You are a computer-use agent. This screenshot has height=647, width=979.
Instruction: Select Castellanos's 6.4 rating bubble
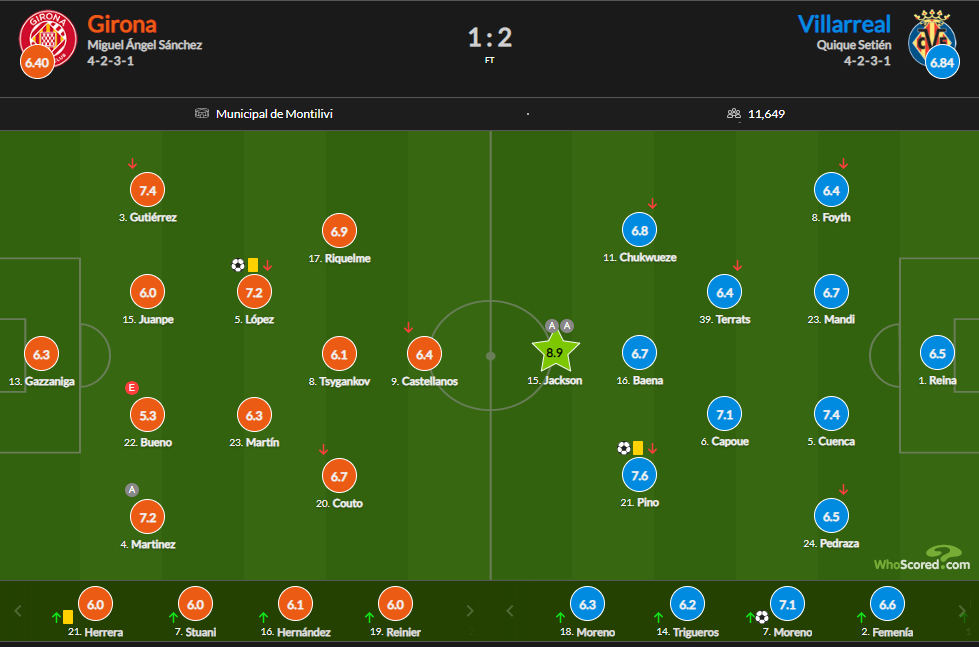point(423,353)
